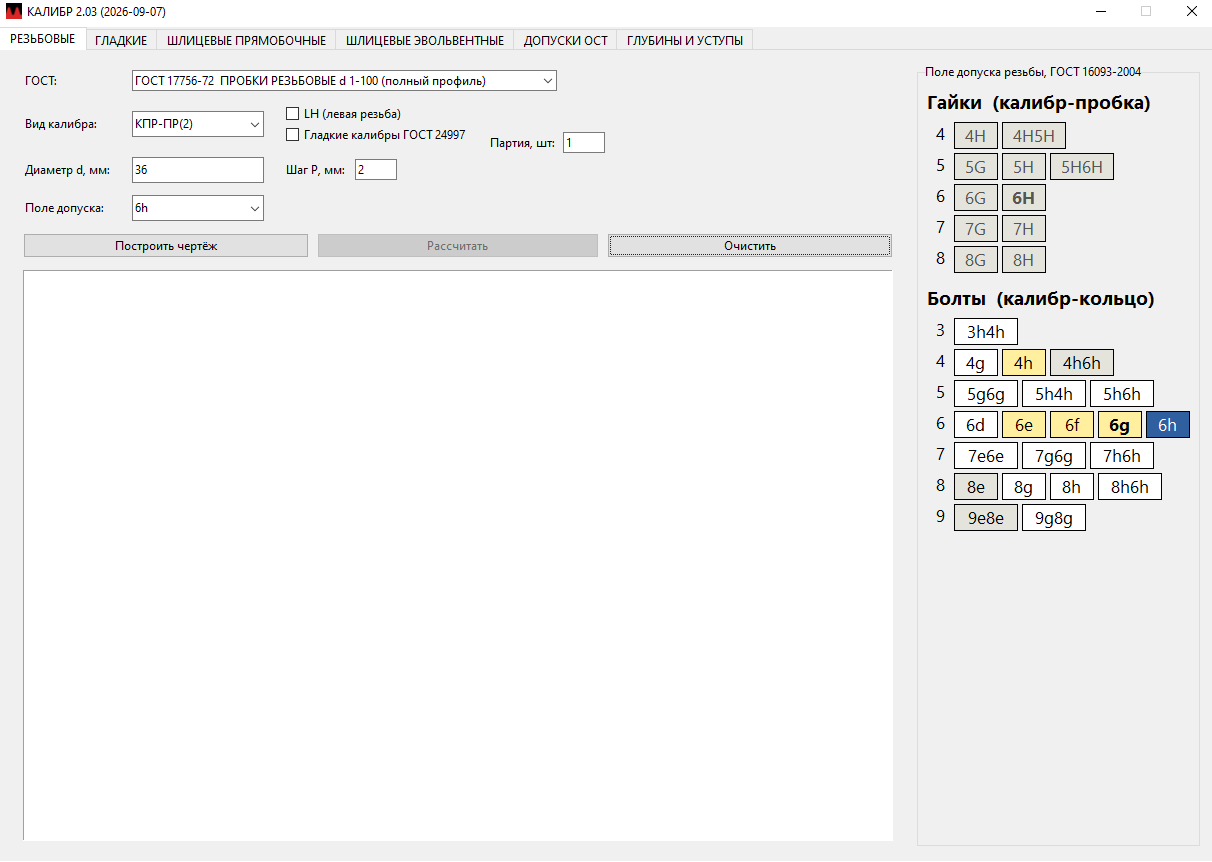Open the ГЛАДКИЕ tab

[x=121, y=40]
